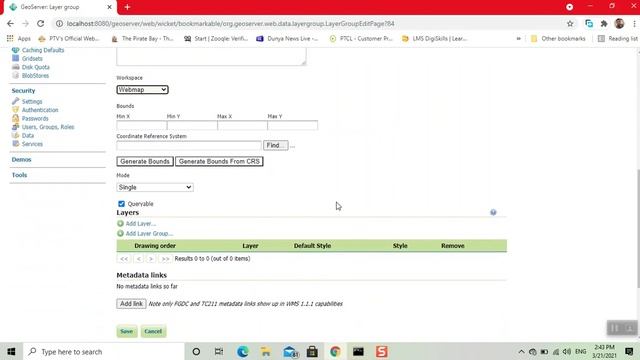Click Generate Bounds From CRS button

click(x=219, y=162)
